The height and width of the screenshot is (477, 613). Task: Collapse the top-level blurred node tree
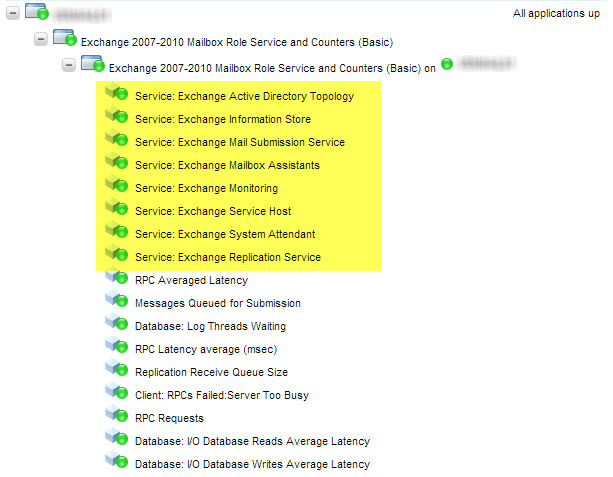coord(13,13)
